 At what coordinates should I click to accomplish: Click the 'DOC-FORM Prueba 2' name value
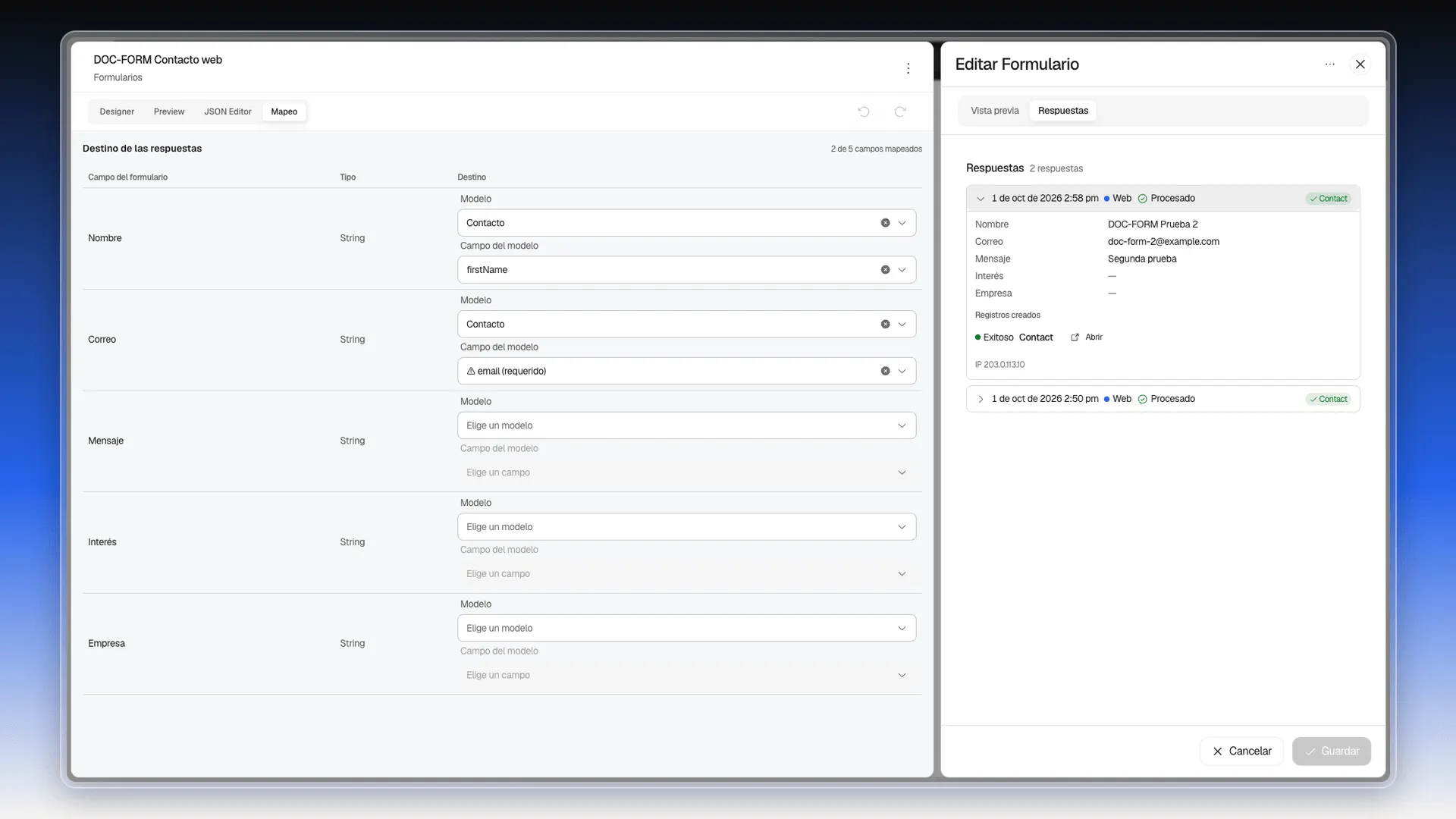1153,224
